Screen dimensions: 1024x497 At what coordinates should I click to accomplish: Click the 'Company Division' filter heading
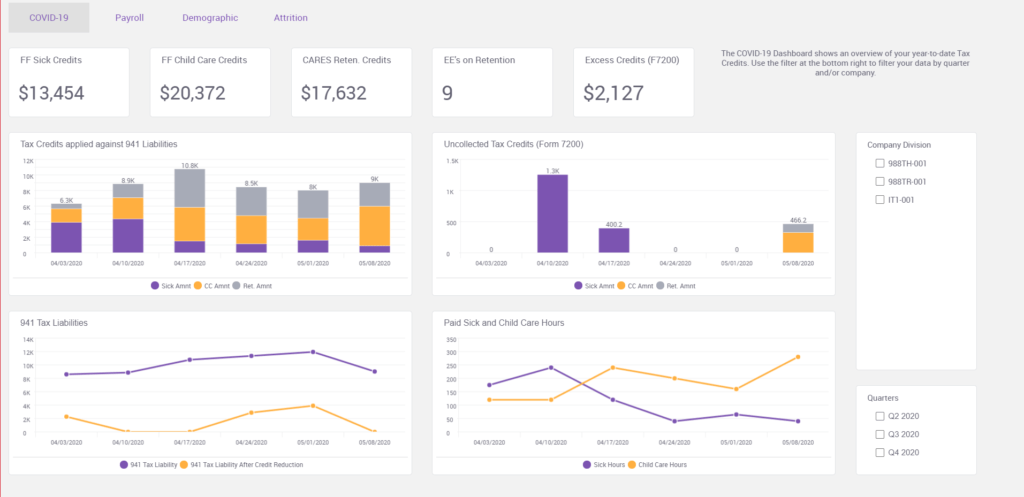point(899,145)
